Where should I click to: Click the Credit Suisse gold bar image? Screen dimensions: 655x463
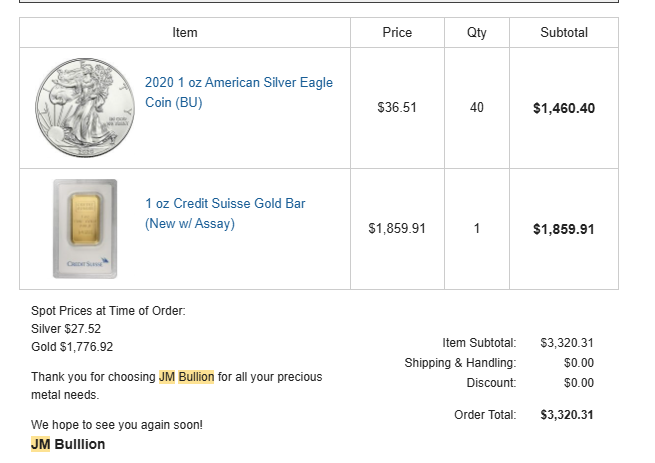85,229
